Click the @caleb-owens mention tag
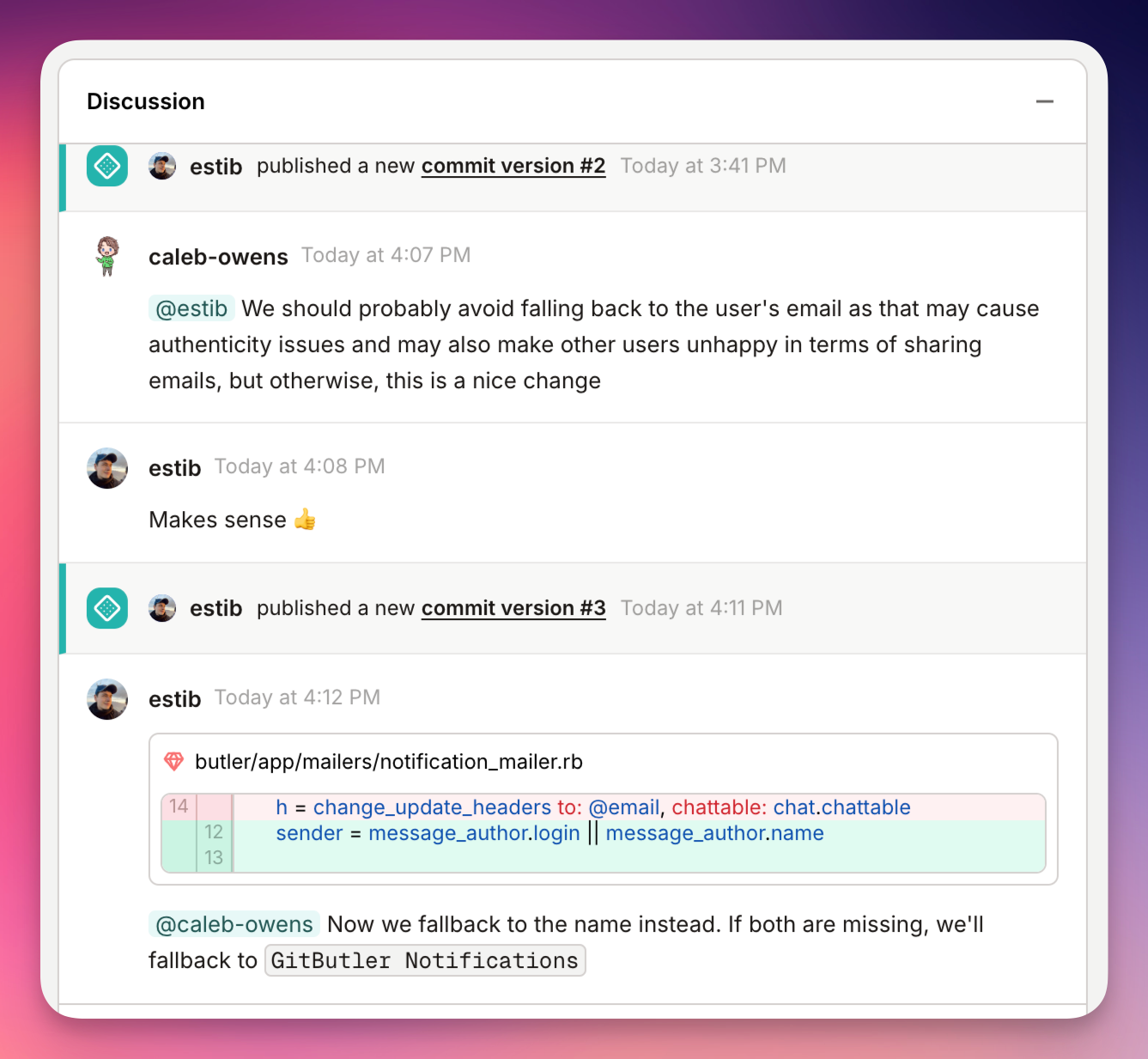Screen dimensions: 1148x1059 pos(234,924)
